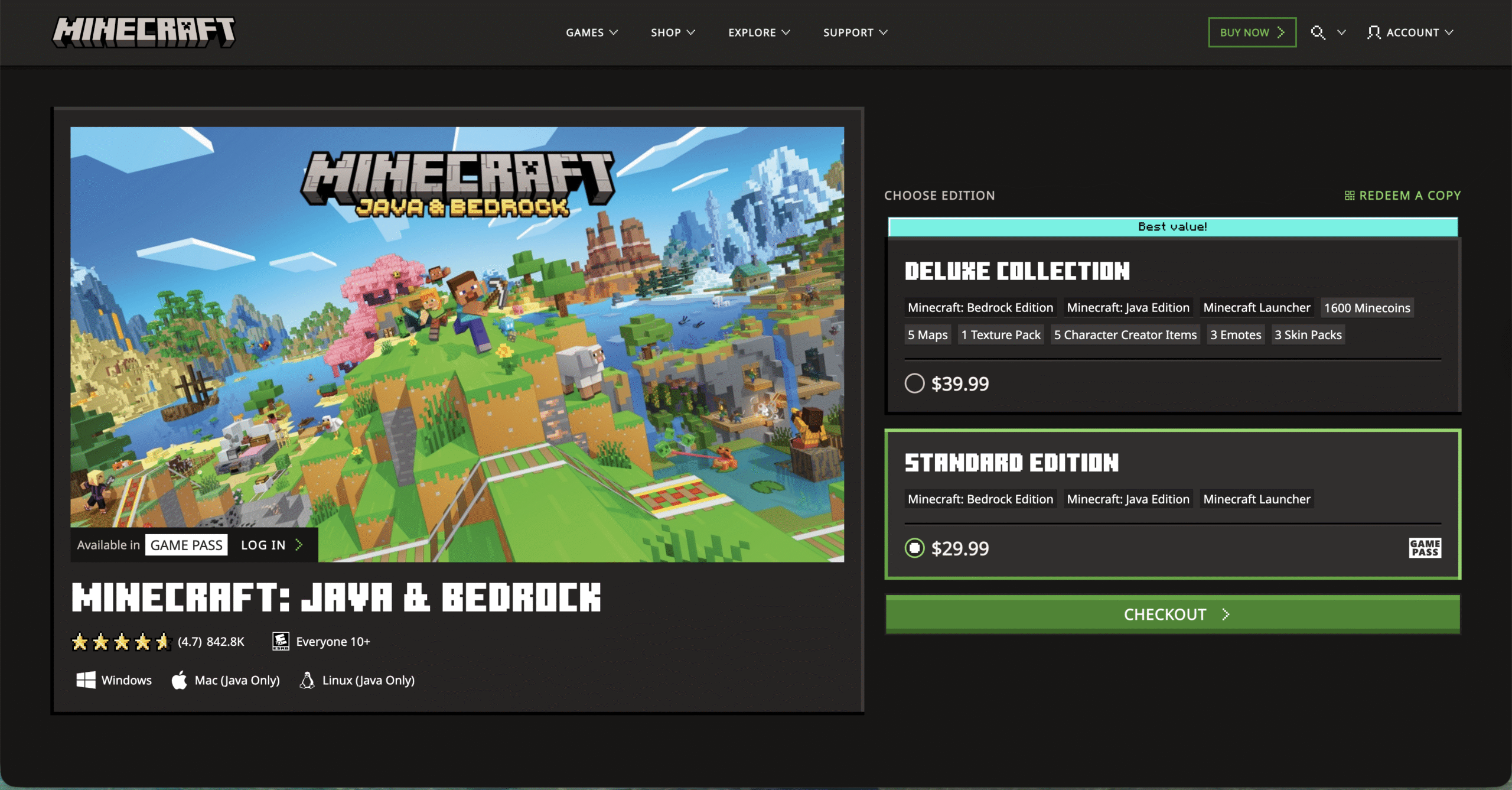Select the $39.99 Deluxe Collection option
The image size is (1512, 790).
coord(915,383)
